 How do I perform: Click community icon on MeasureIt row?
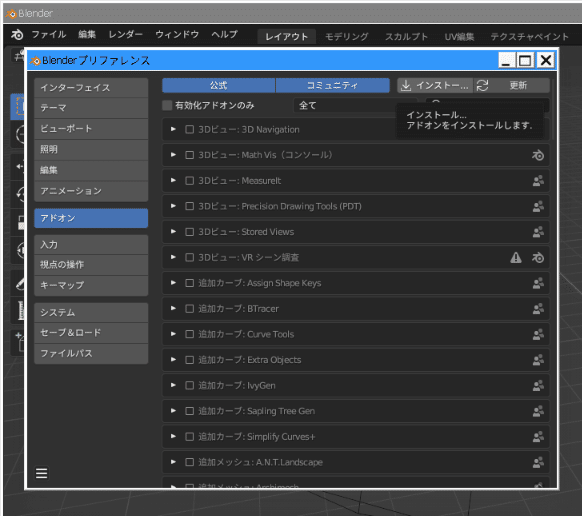click(x=538, y=180)
